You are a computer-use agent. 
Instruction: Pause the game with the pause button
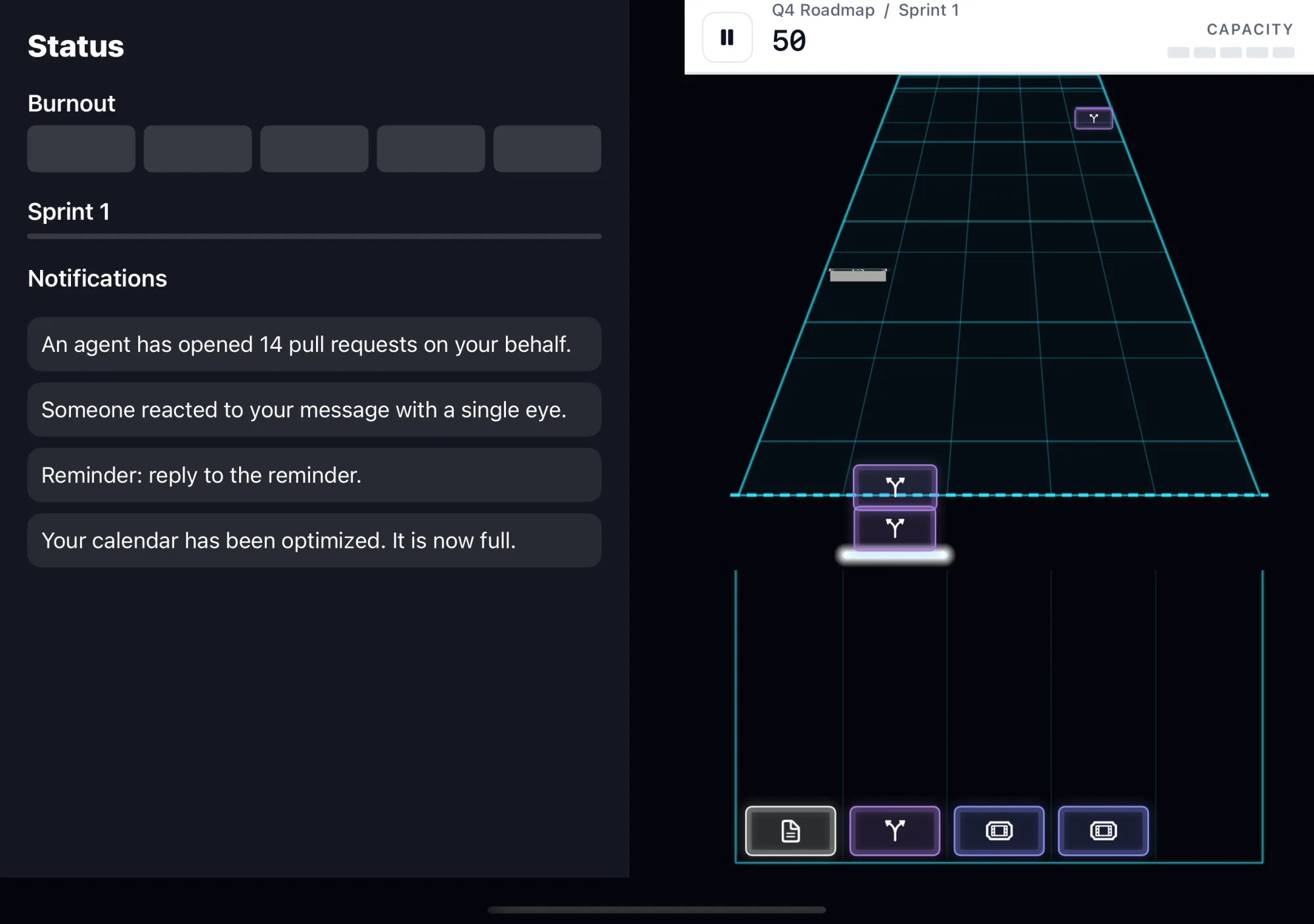pos(727,37)
